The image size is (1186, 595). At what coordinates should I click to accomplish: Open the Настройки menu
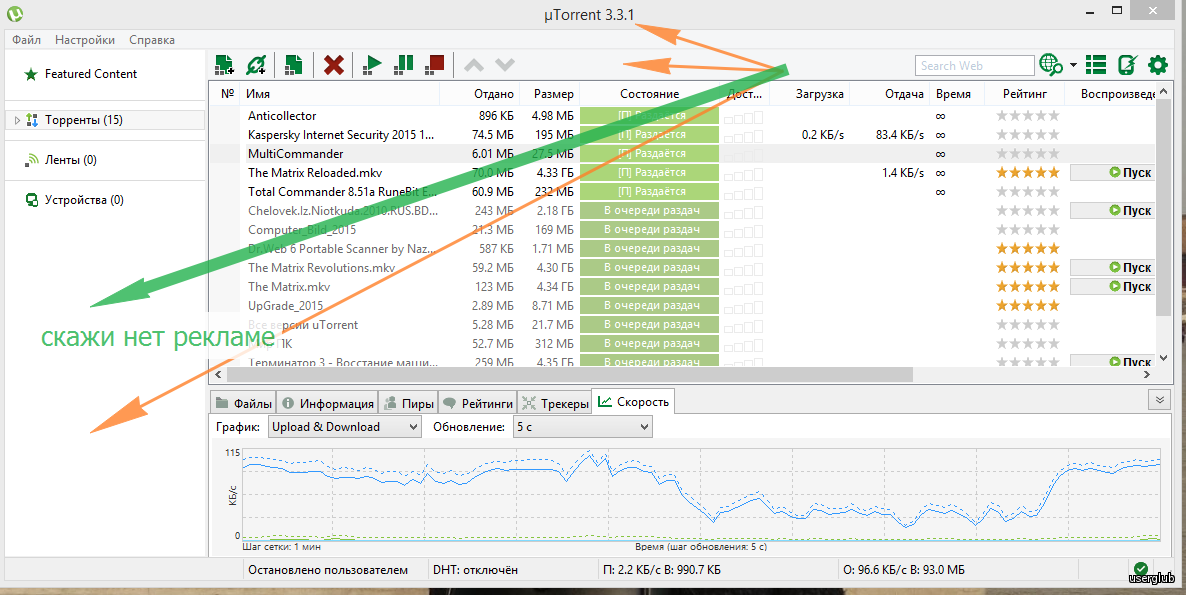point(85,40)
